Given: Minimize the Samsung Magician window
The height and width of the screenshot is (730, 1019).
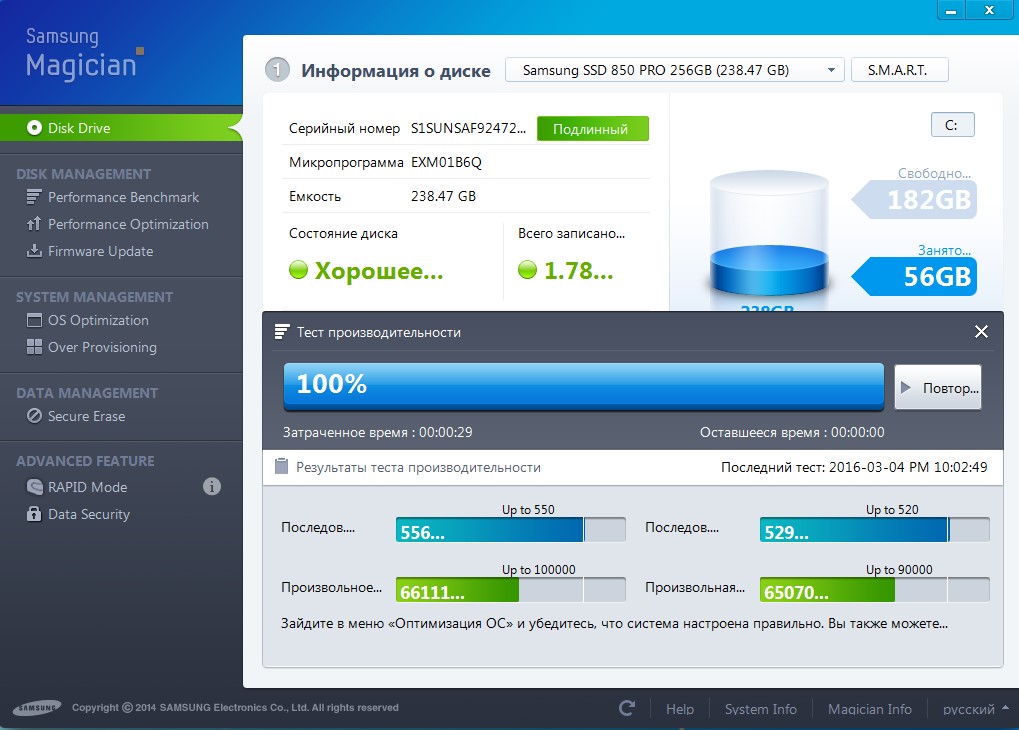Looking at the screenshot, I should (x=951, y=10).
